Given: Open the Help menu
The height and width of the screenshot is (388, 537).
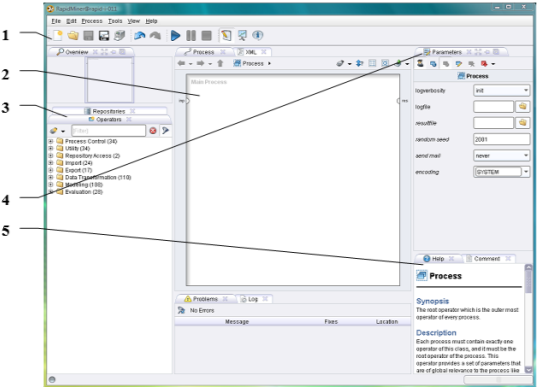Looking at the screenshot, I should click(x=151, y=21).
